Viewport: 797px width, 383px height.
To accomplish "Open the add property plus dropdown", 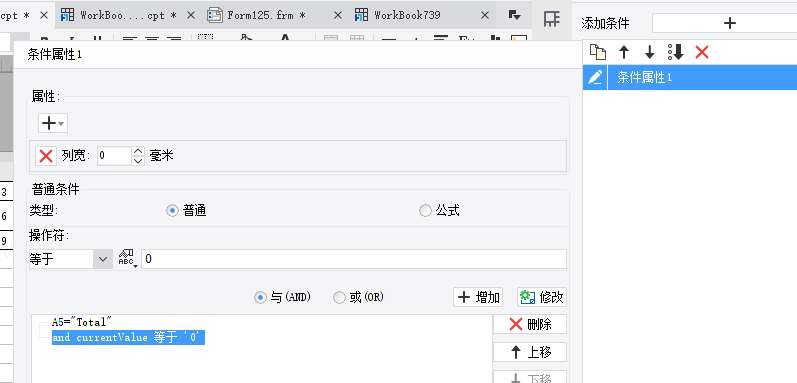I will pos(53,123).
